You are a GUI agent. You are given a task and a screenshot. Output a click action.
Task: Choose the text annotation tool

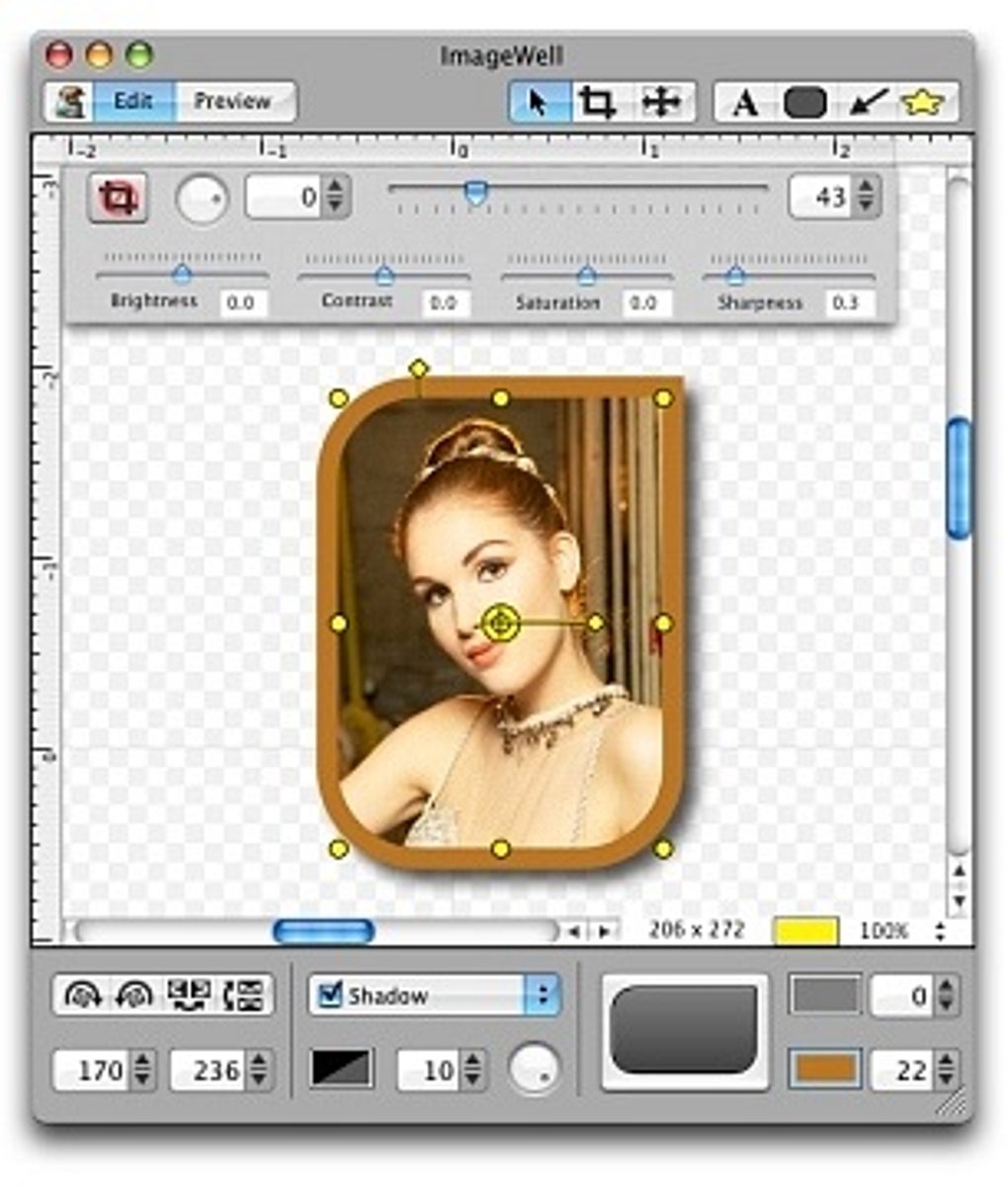click(745, 103)
